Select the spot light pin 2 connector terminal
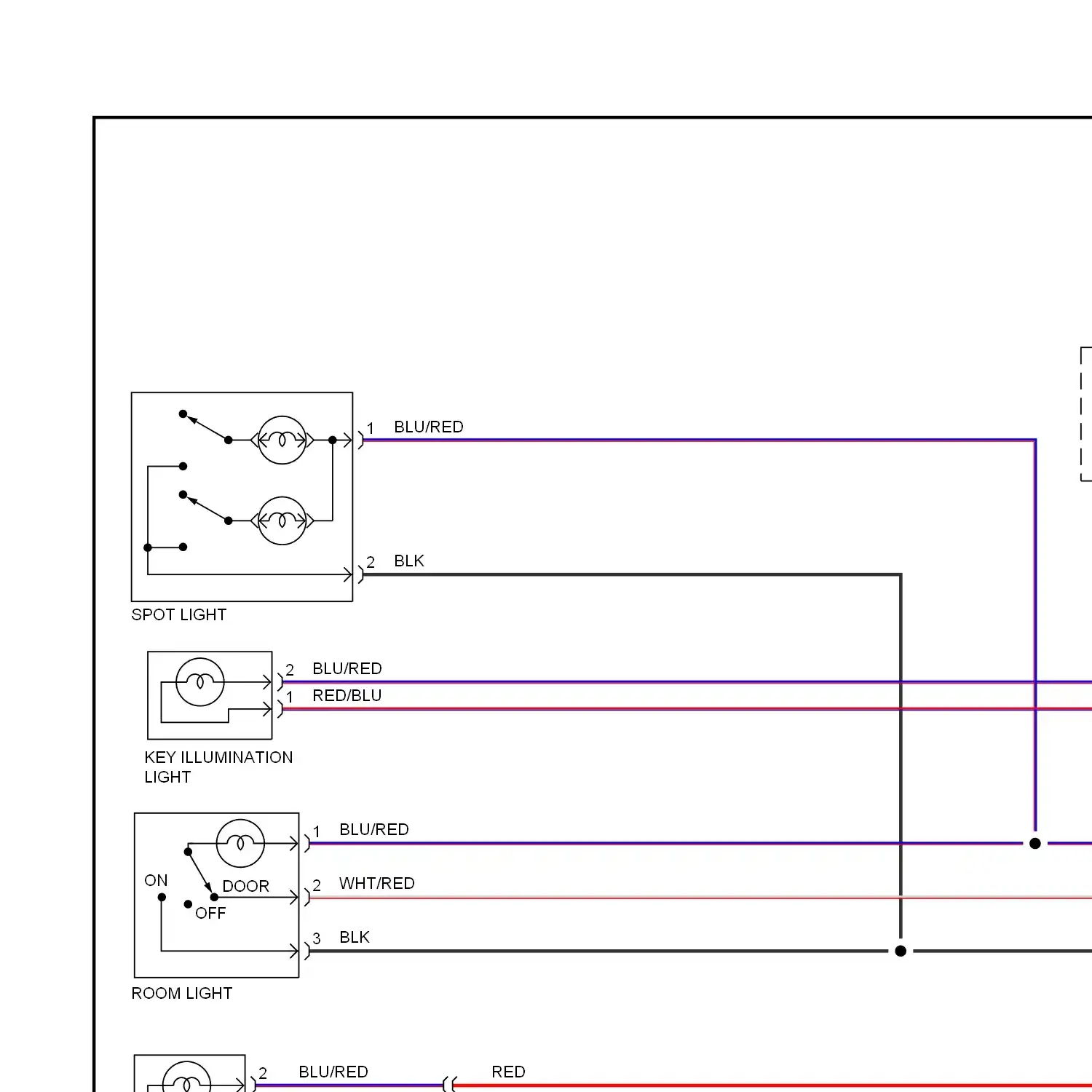 pos(361,574)
